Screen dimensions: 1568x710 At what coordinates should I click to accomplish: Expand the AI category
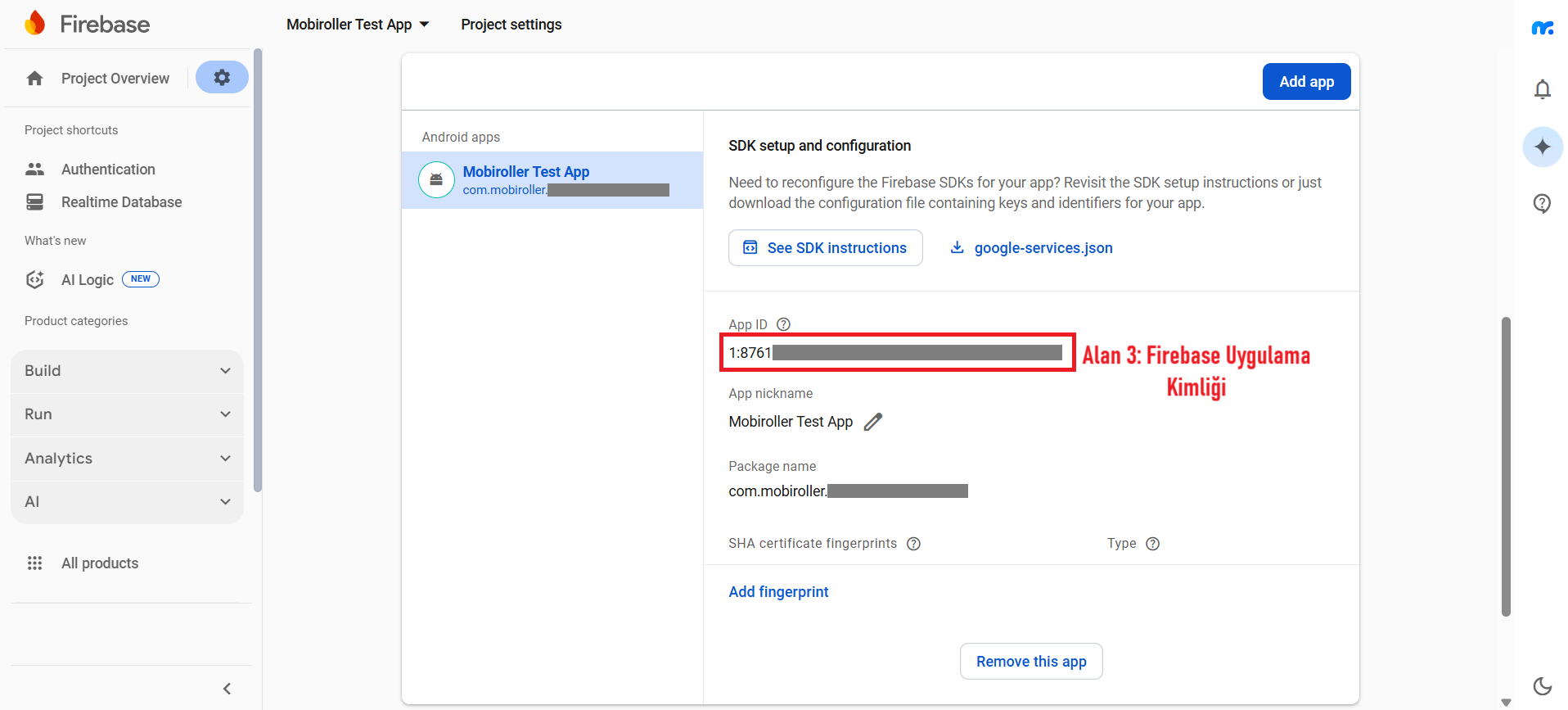click(x=128, y=502)
